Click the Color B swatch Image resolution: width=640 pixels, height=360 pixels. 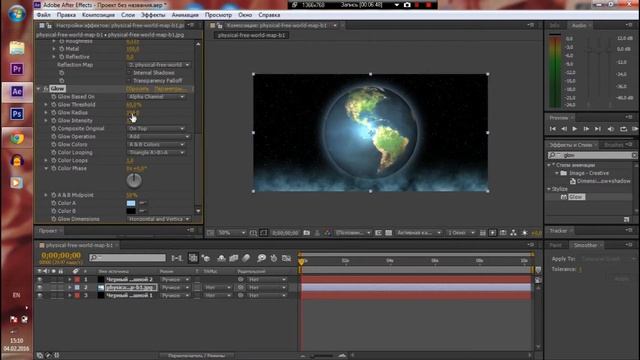pyautogui.click(x=131, y=211)
